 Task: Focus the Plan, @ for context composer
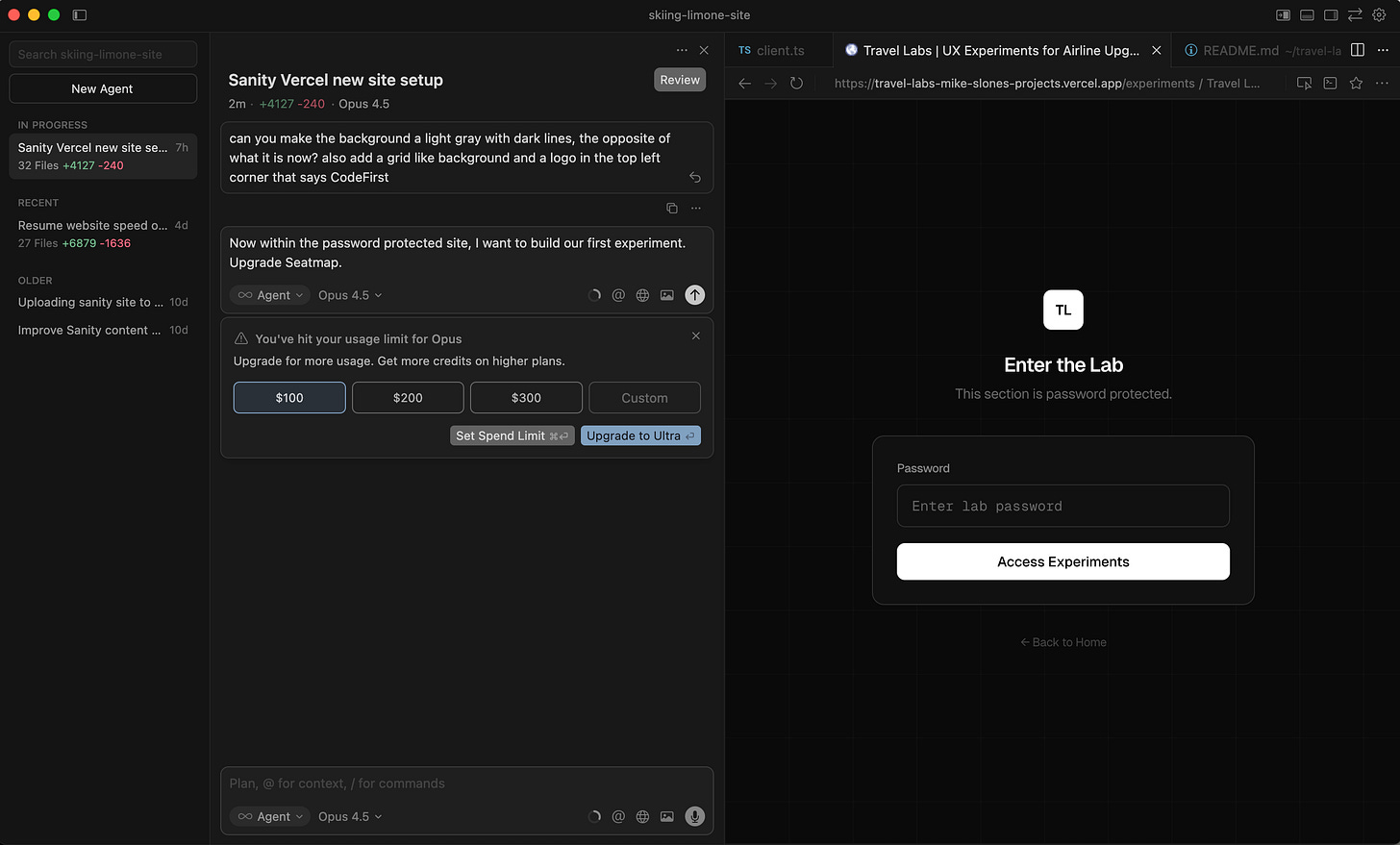coord(466,783)
